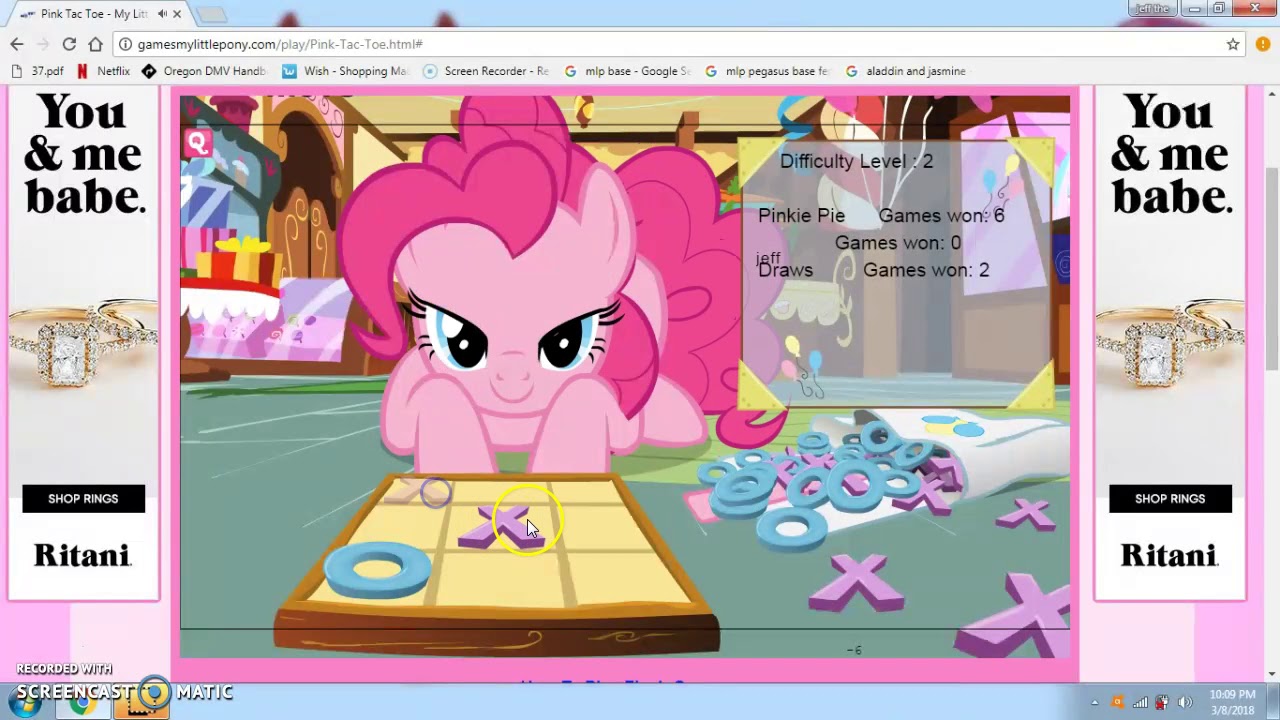This screenshot has height=720, width=1280.
Task: Click SHOP RINGS on the right ad
Action: [1170, 498]
